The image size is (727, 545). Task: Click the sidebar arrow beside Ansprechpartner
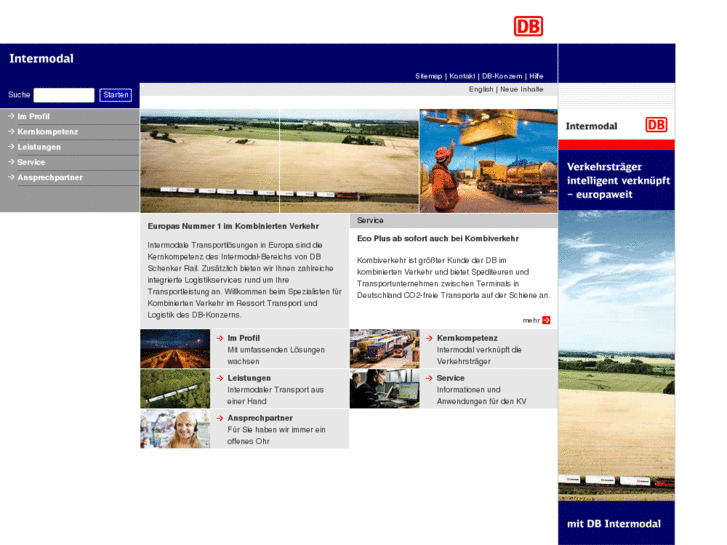coord(11,177)
